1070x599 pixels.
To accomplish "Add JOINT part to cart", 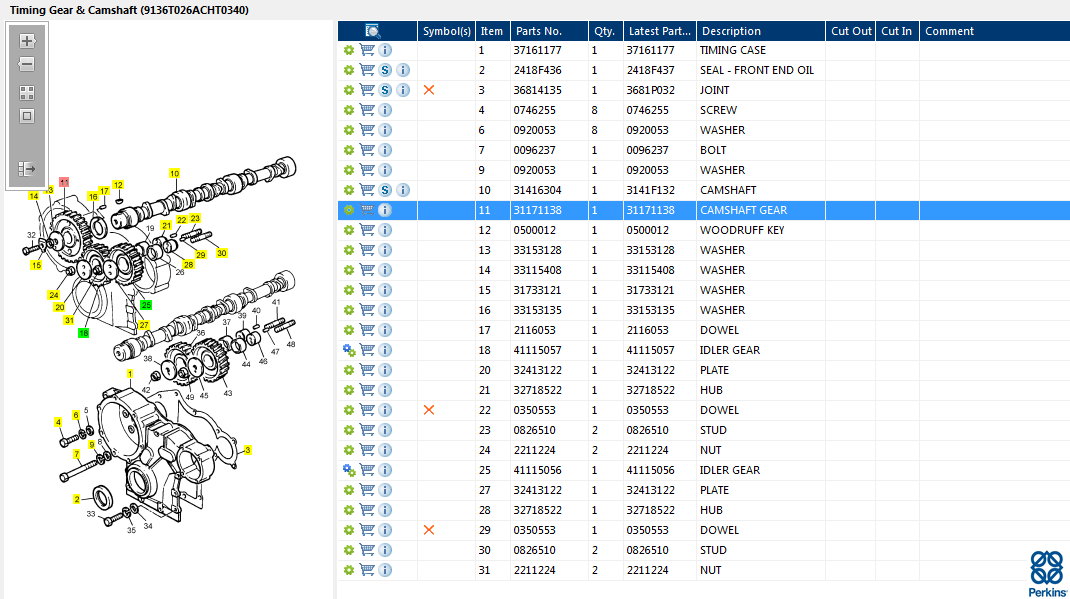I will pyautogui.click(x=367, y=90).
